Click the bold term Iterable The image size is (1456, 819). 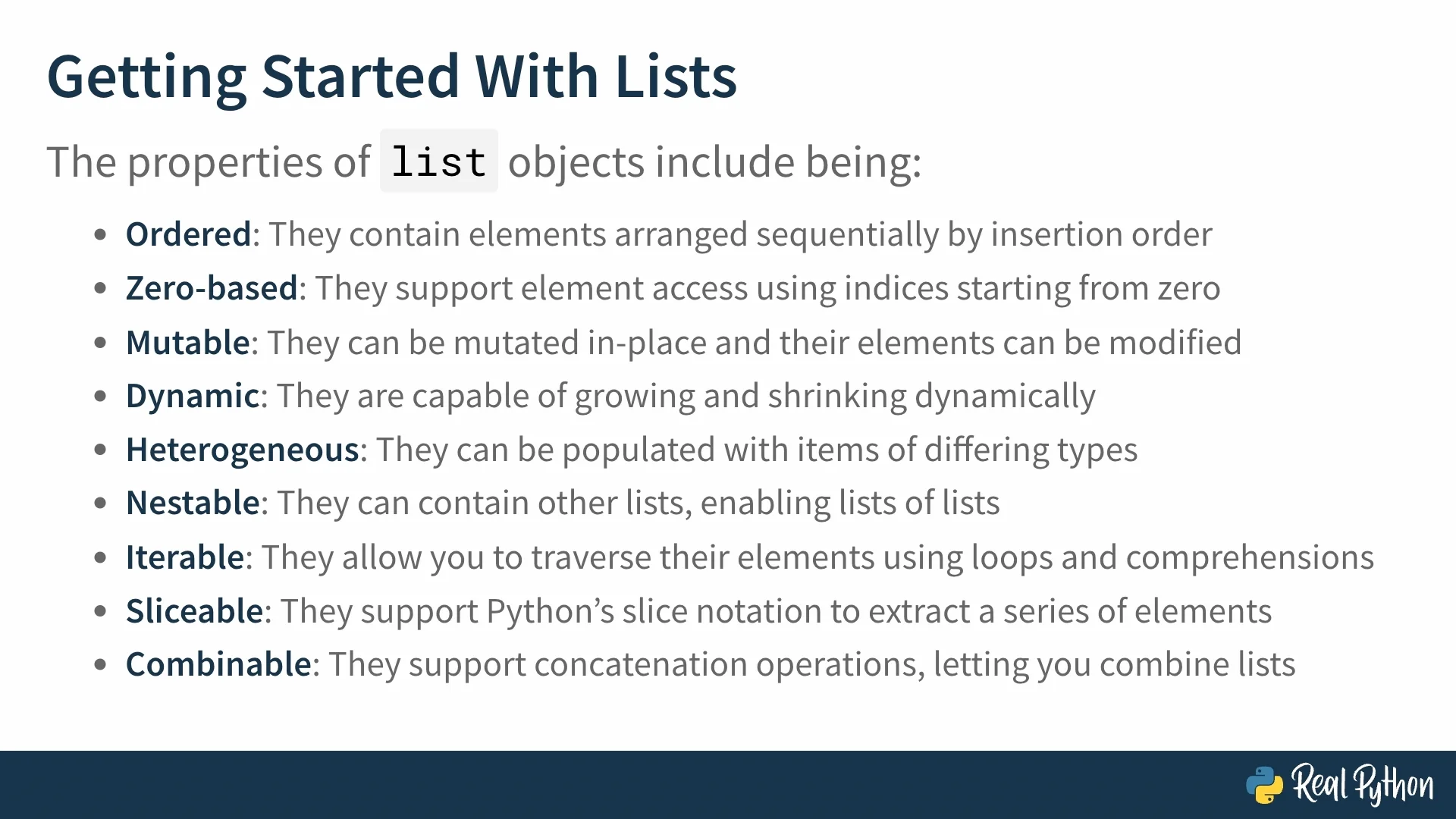pos(185,557)
